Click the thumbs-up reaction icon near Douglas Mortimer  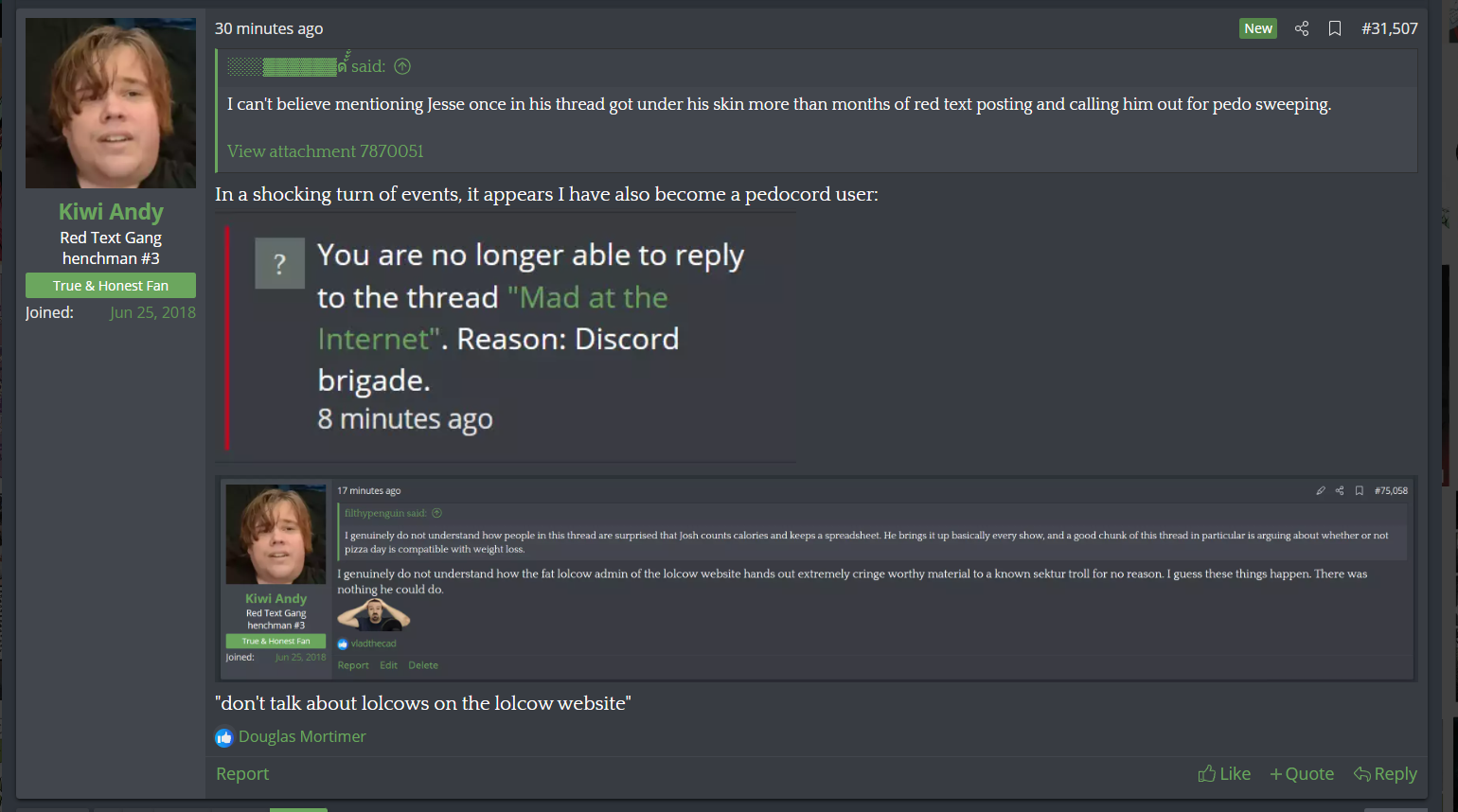pos(224,737)
